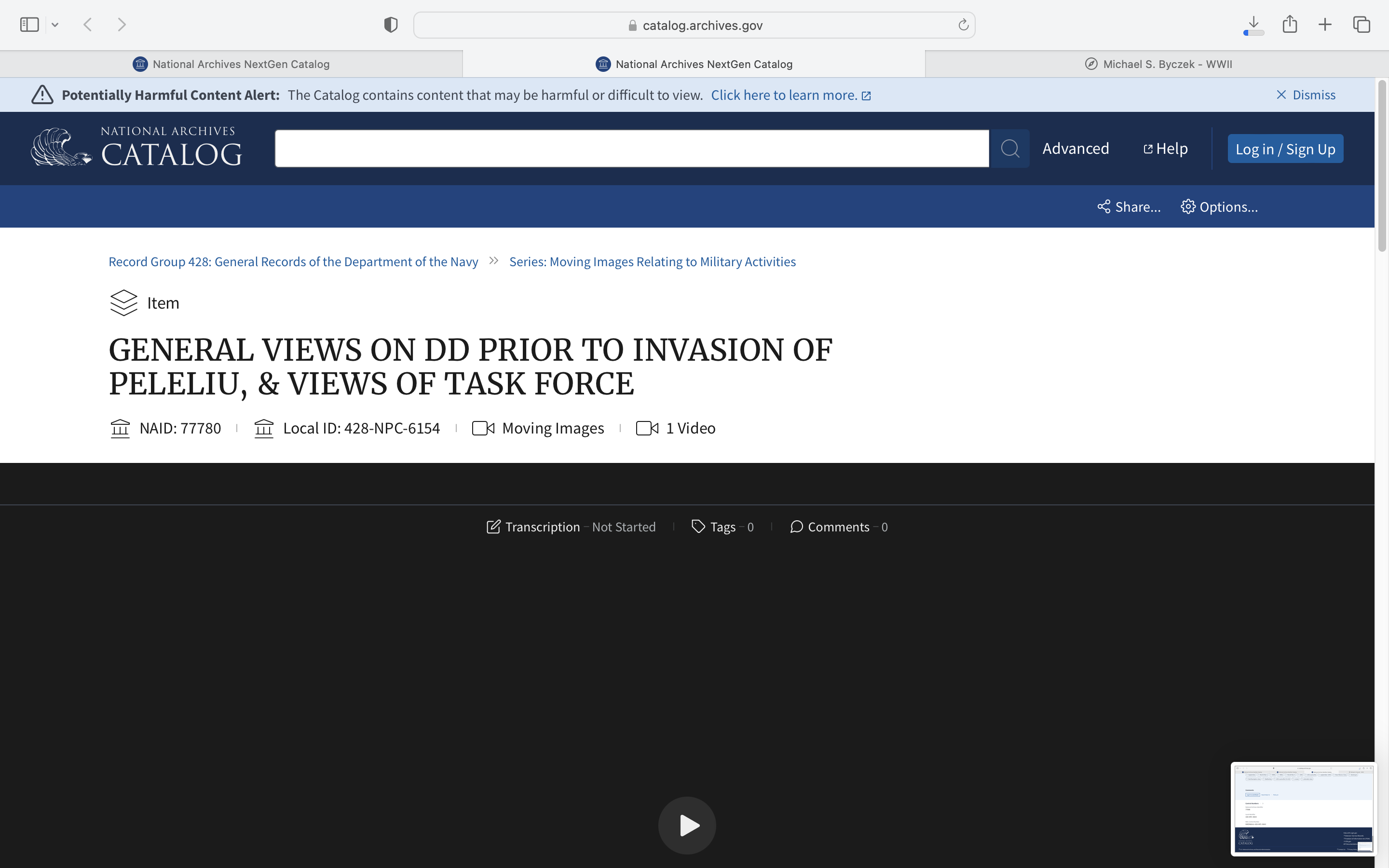Screen dimensions: 1389x868
Task: Play the video with the play button
Action: (687, 825)
